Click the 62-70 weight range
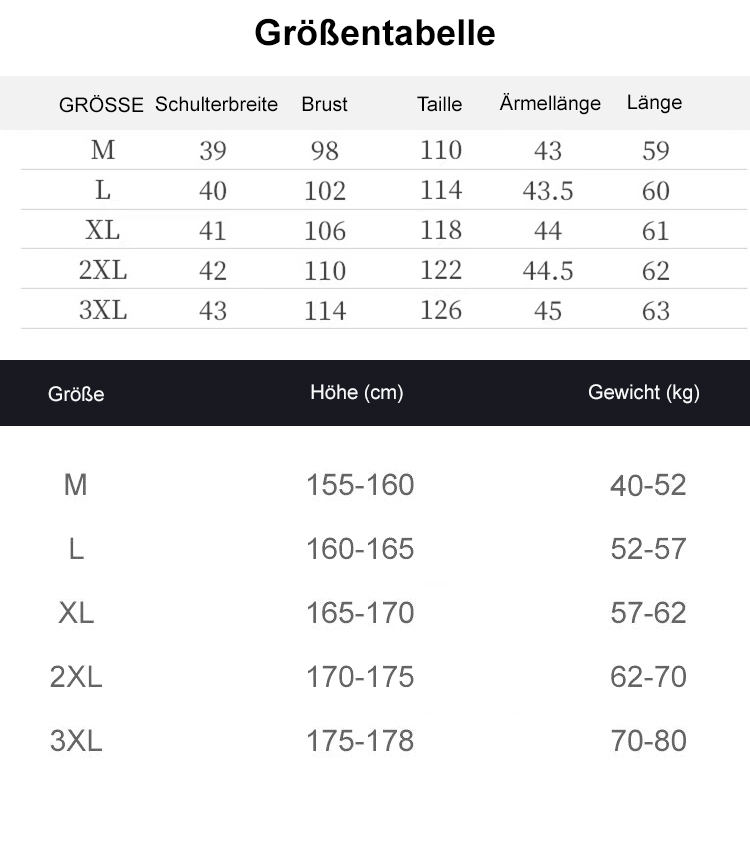 pyautogui.click(x=648, y=677)
